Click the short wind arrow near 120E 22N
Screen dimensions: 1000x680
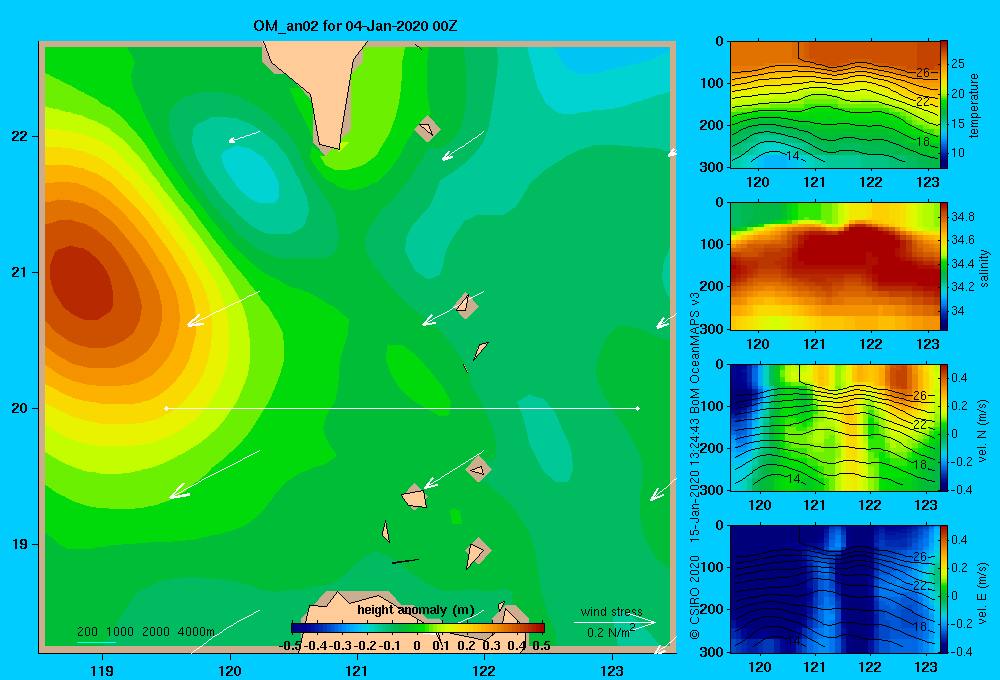tap(244, 137)
